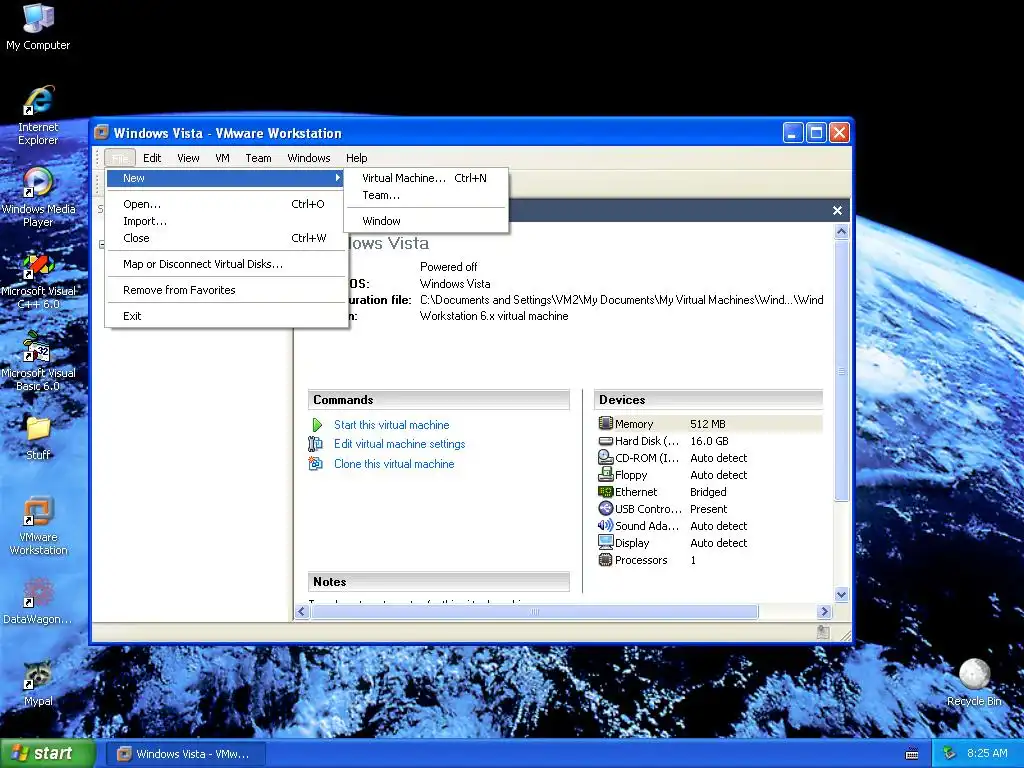Close the virtual machine tab with X
Image resolution: width=1024 pixels, height=768 pixels.
837,210
